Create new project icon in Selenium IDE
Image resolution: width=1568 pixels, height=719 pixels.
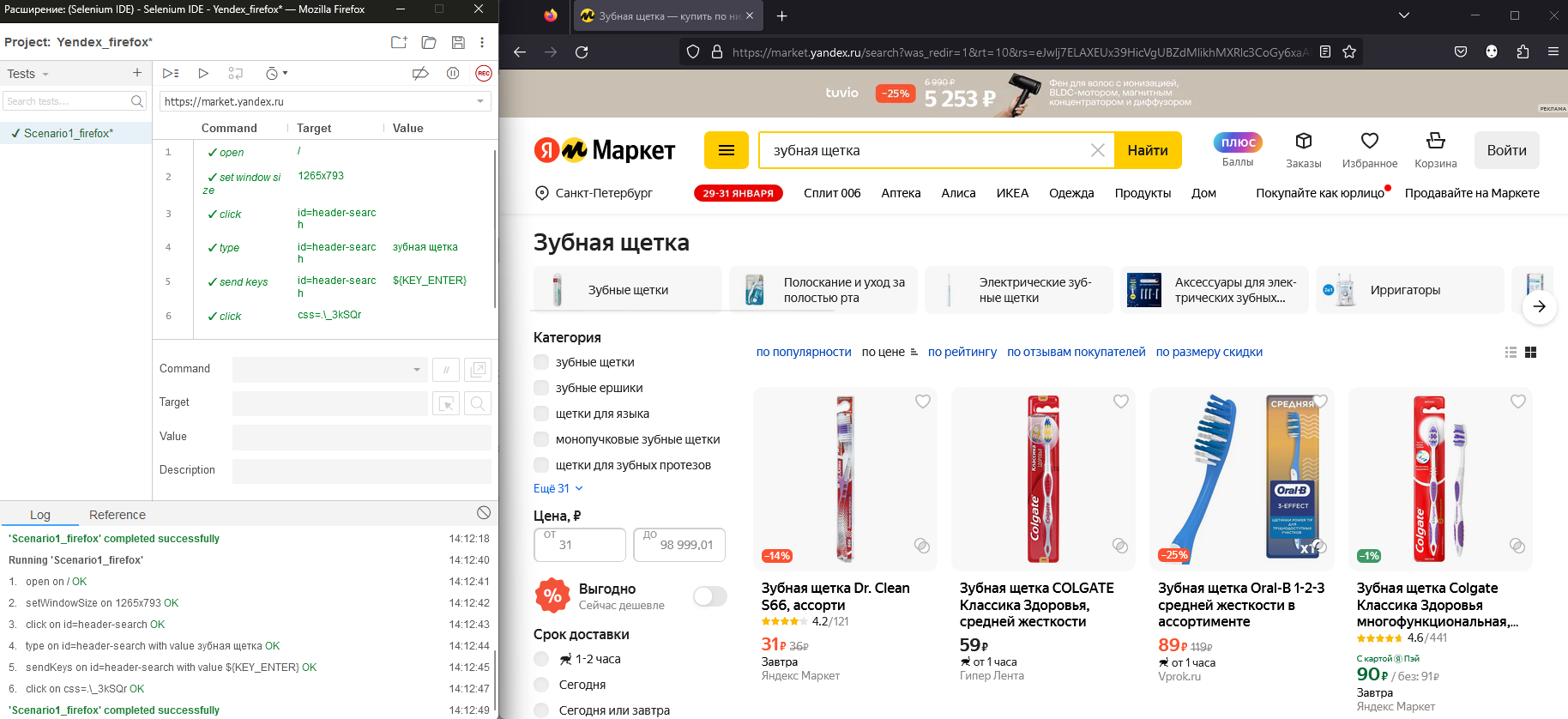click(399, 42)
